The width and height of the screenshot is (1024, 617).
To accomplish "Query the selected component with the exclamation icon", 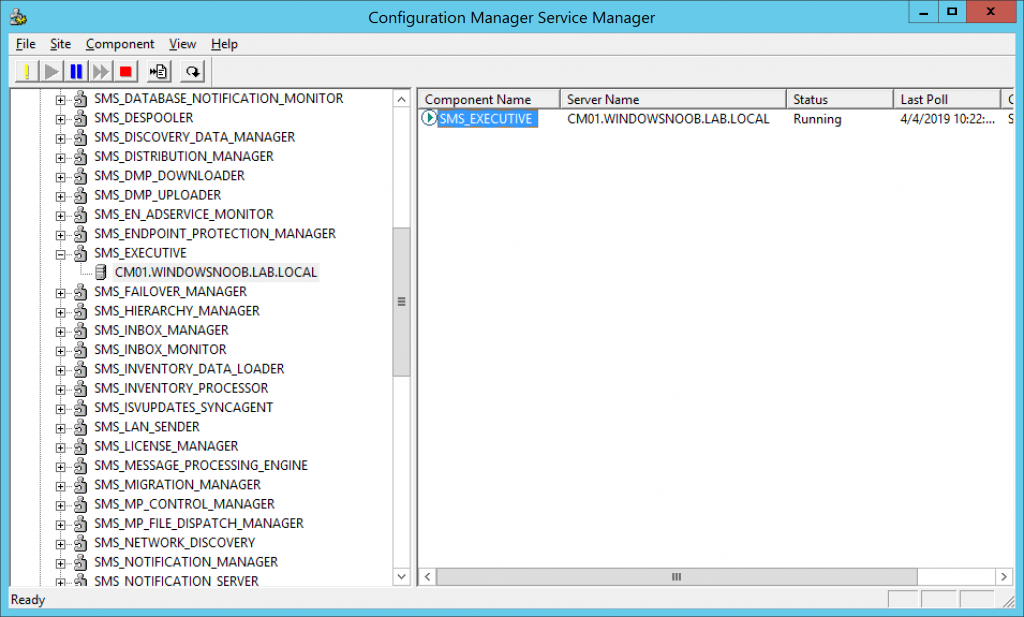I will [25, 70].
